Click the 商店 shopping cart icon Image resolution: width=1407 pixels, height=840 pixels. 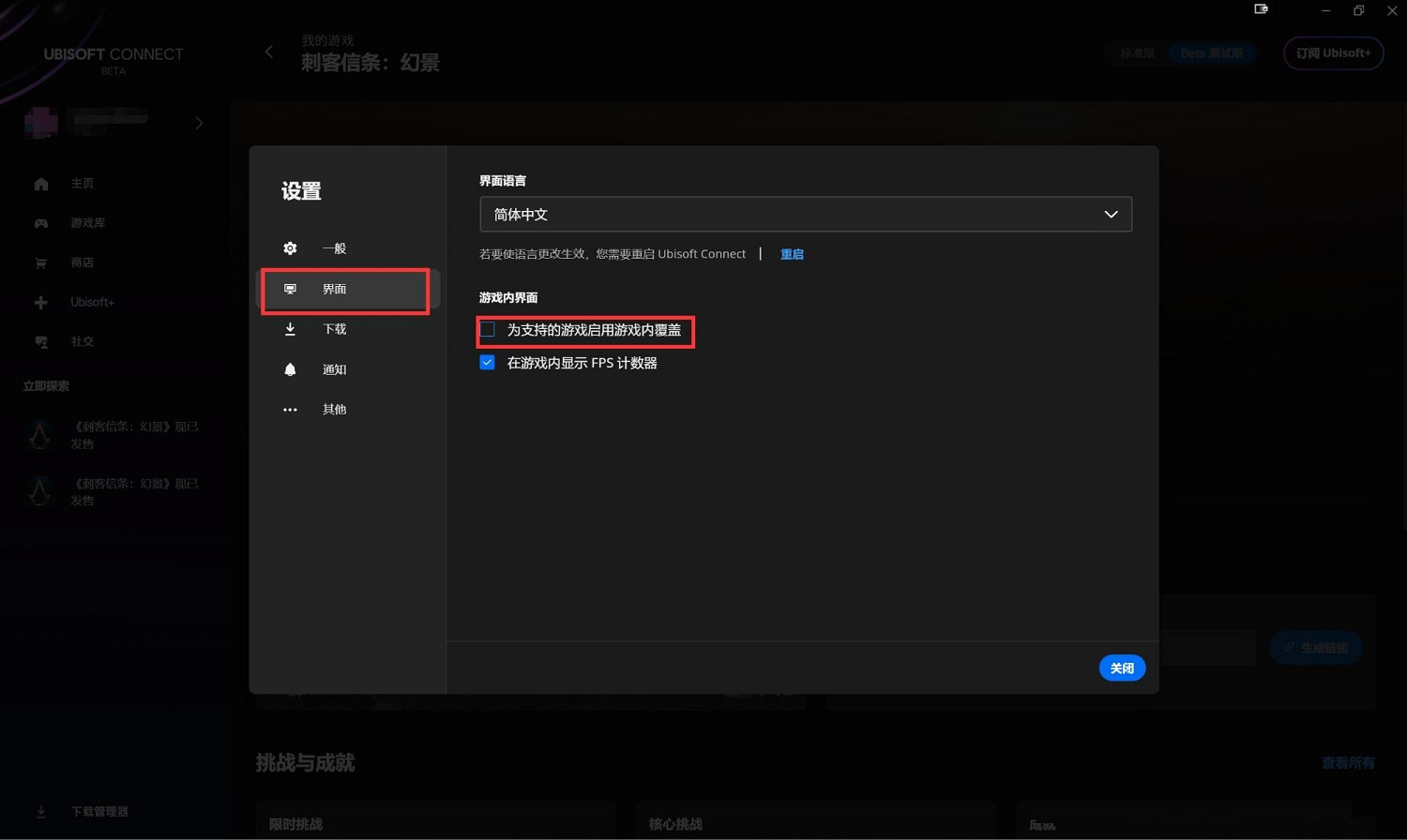[41, 263]
